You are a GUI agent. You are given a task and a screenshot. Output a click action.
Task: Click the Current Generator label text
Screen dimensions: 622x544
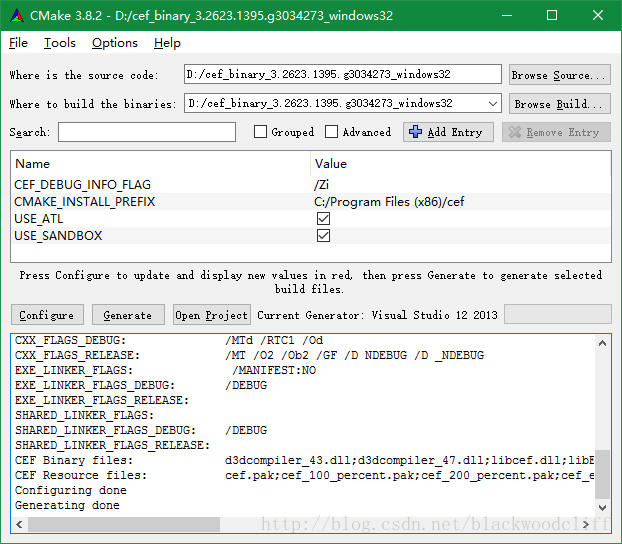[377, 315]
